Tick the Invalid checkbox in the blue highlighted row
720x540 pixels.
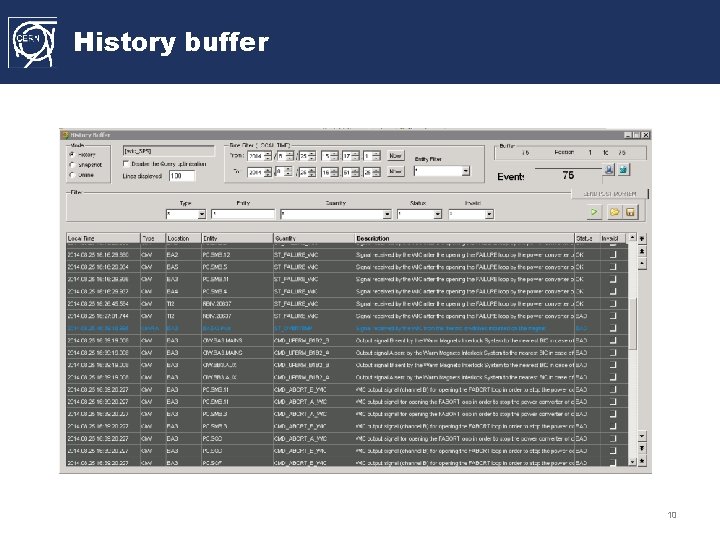click(613, 328)
